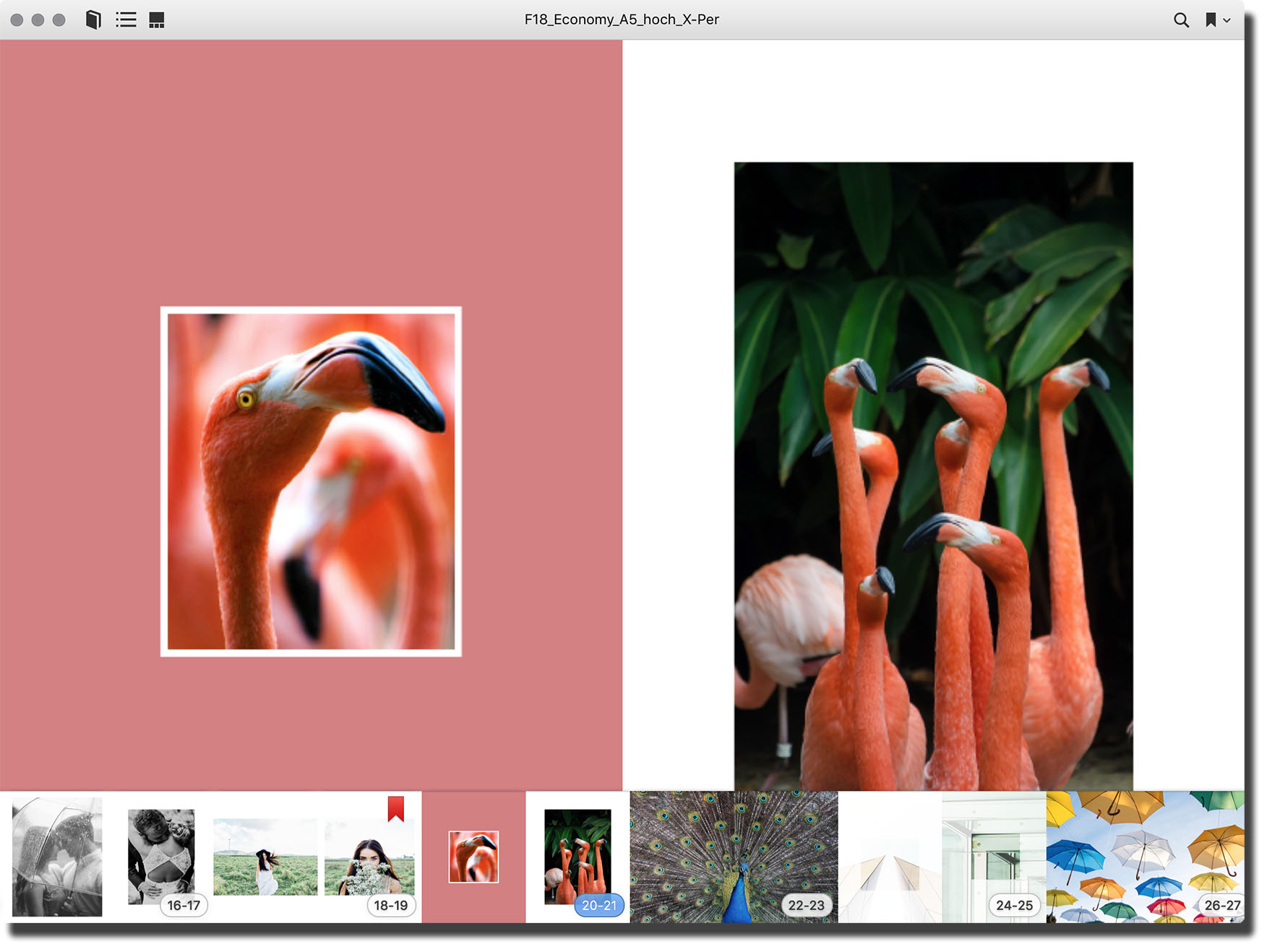1272x952 pixels.
Task: Click the flamingo close-up photo on left page
Action: point(311,481)
